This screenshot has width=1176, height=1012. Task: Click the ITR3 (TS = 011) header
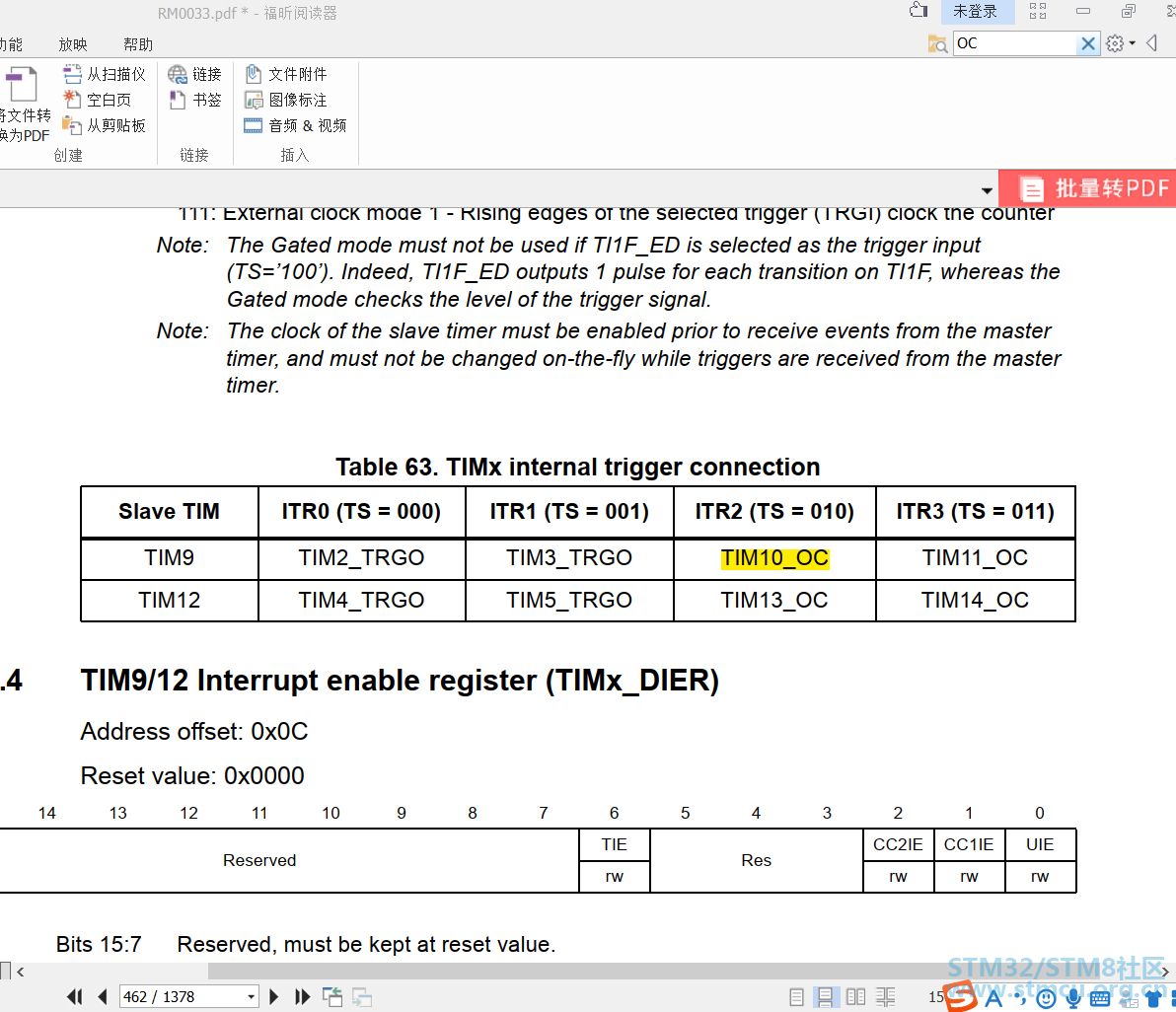(x=975, y=512)
